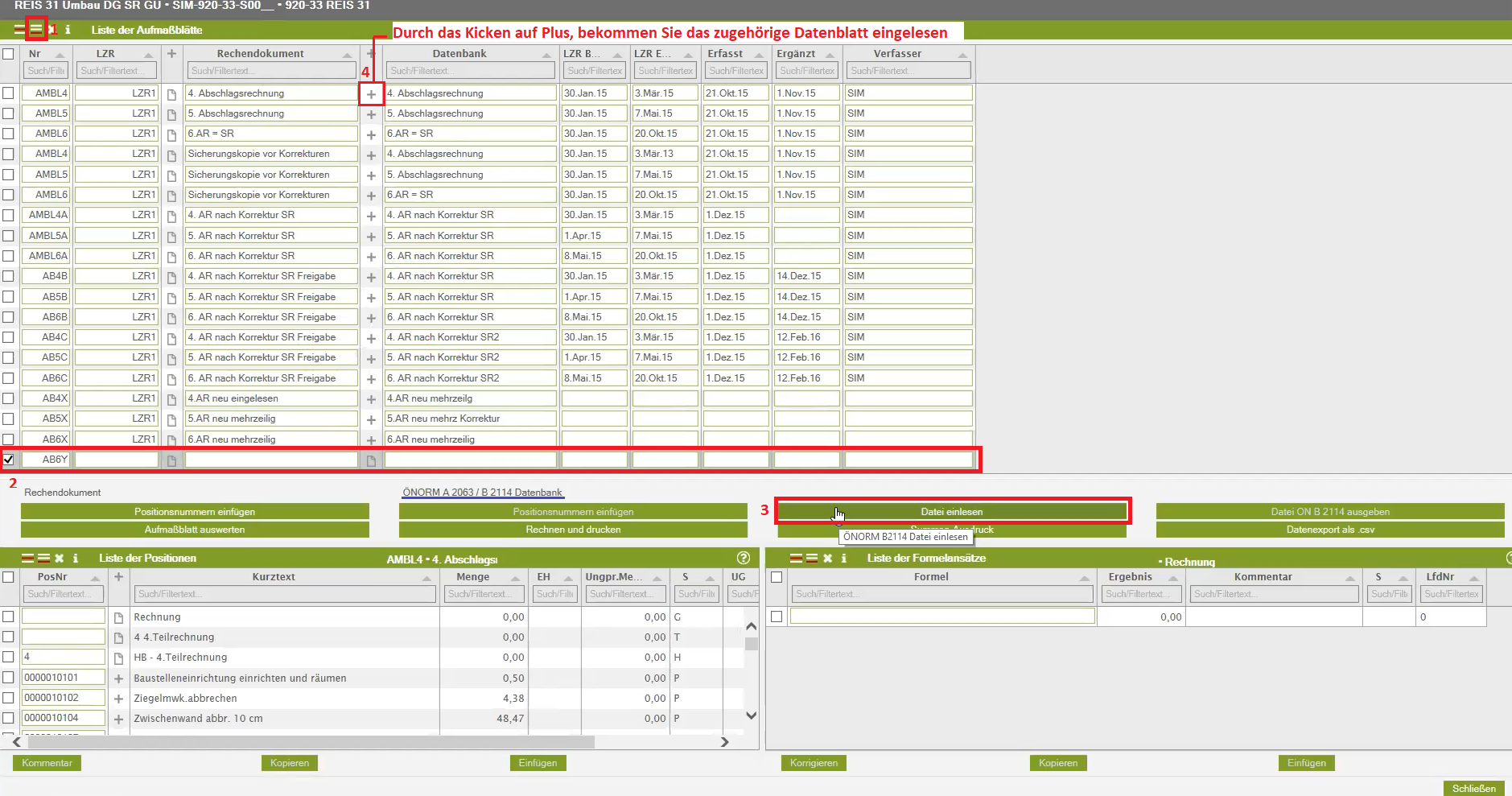This screenshot has height=796, width=1512.
Task: Click the empty Formel input field in first row
Action: [x=942, y=617]
